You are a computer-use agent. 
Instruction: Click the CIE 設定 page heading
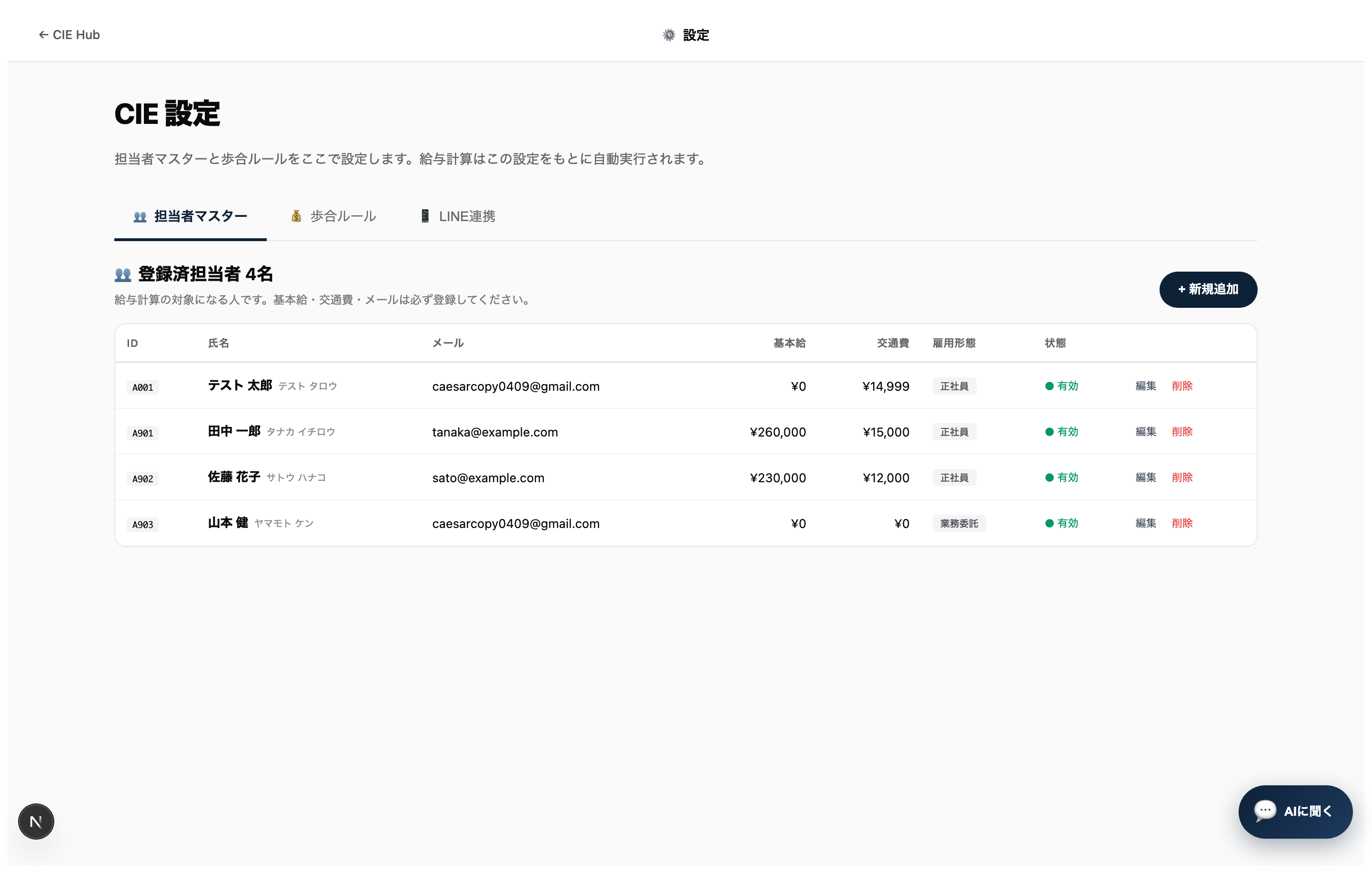(x=167, y=113)
